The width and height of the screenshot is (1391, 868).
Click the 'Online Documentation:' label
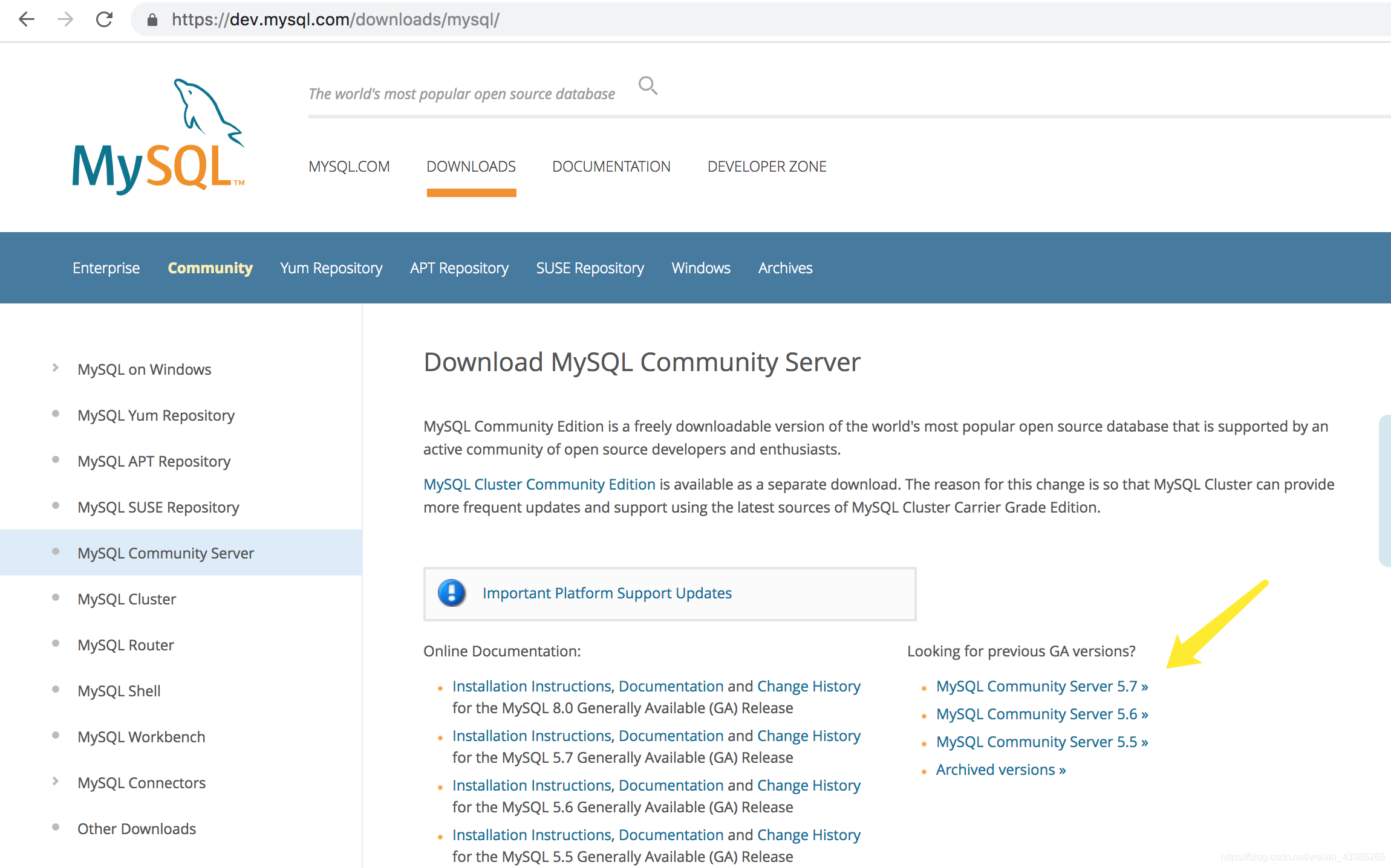pos(502,651)
